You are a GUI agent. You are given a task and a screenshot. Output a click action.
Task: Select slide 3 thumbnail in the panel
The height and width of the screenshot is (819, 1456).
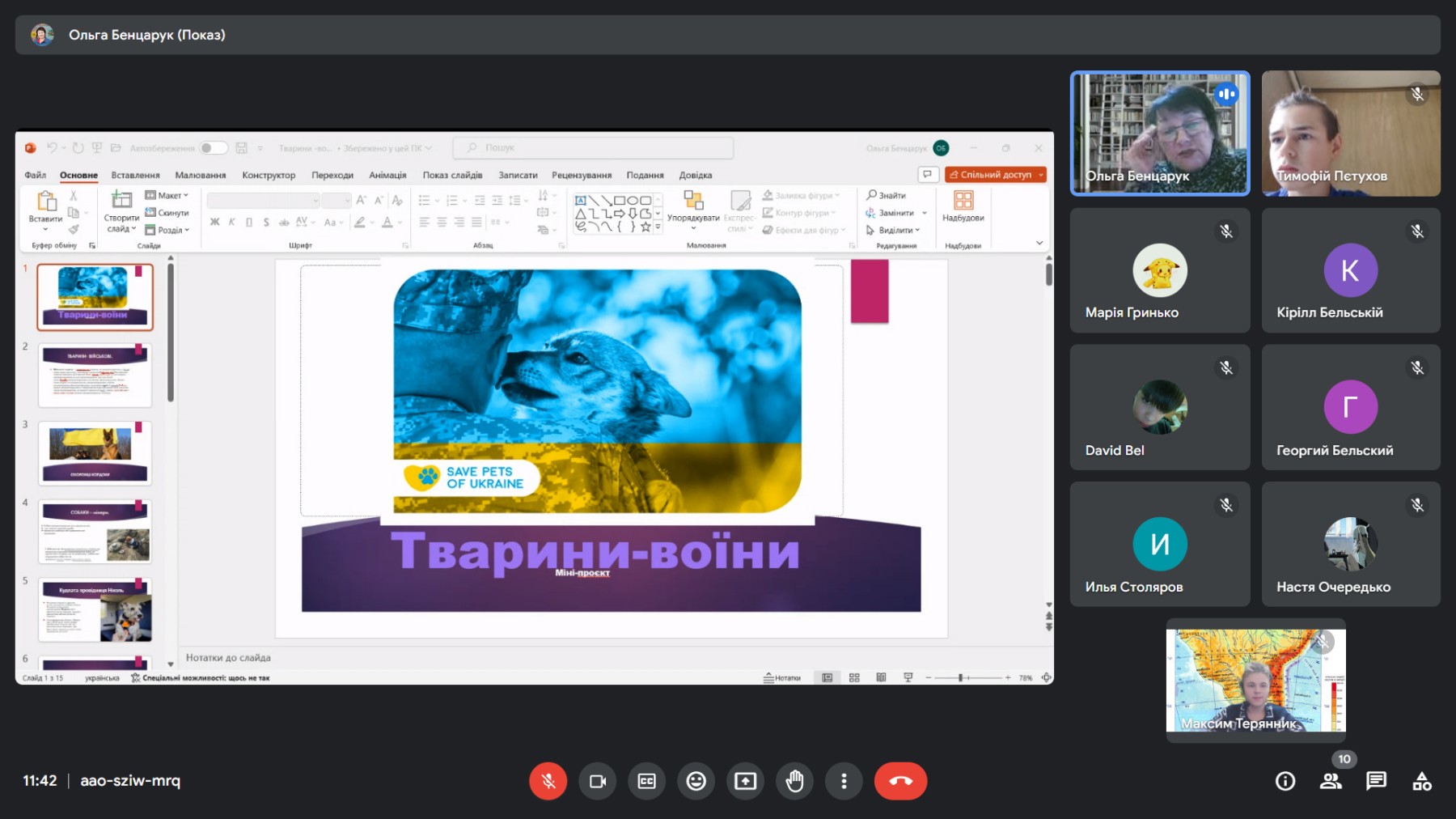95,452
